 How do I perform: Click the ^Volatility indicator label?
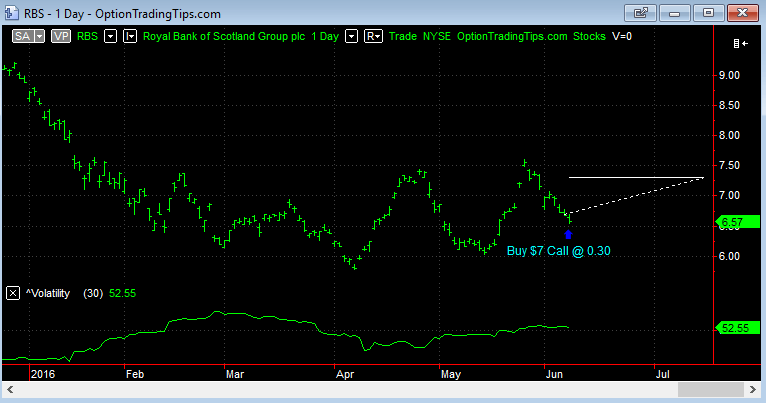48,293
